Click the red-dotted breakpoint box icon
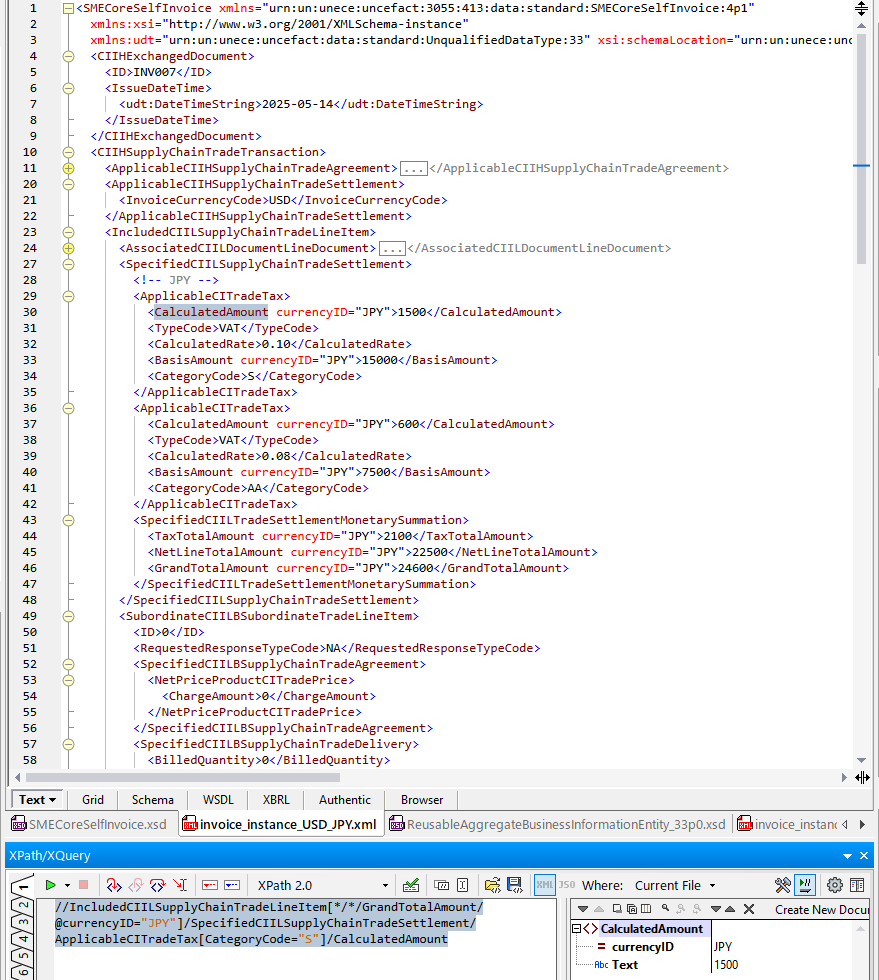This screenshot has height=980, width=879. [210, 885]
